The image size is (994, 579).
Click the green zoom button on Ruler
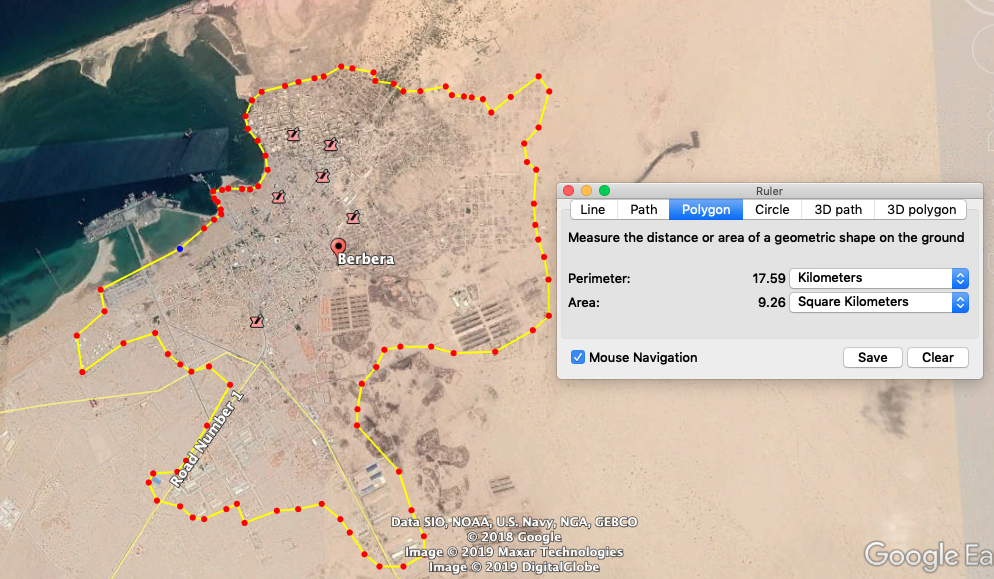(604, 190)
